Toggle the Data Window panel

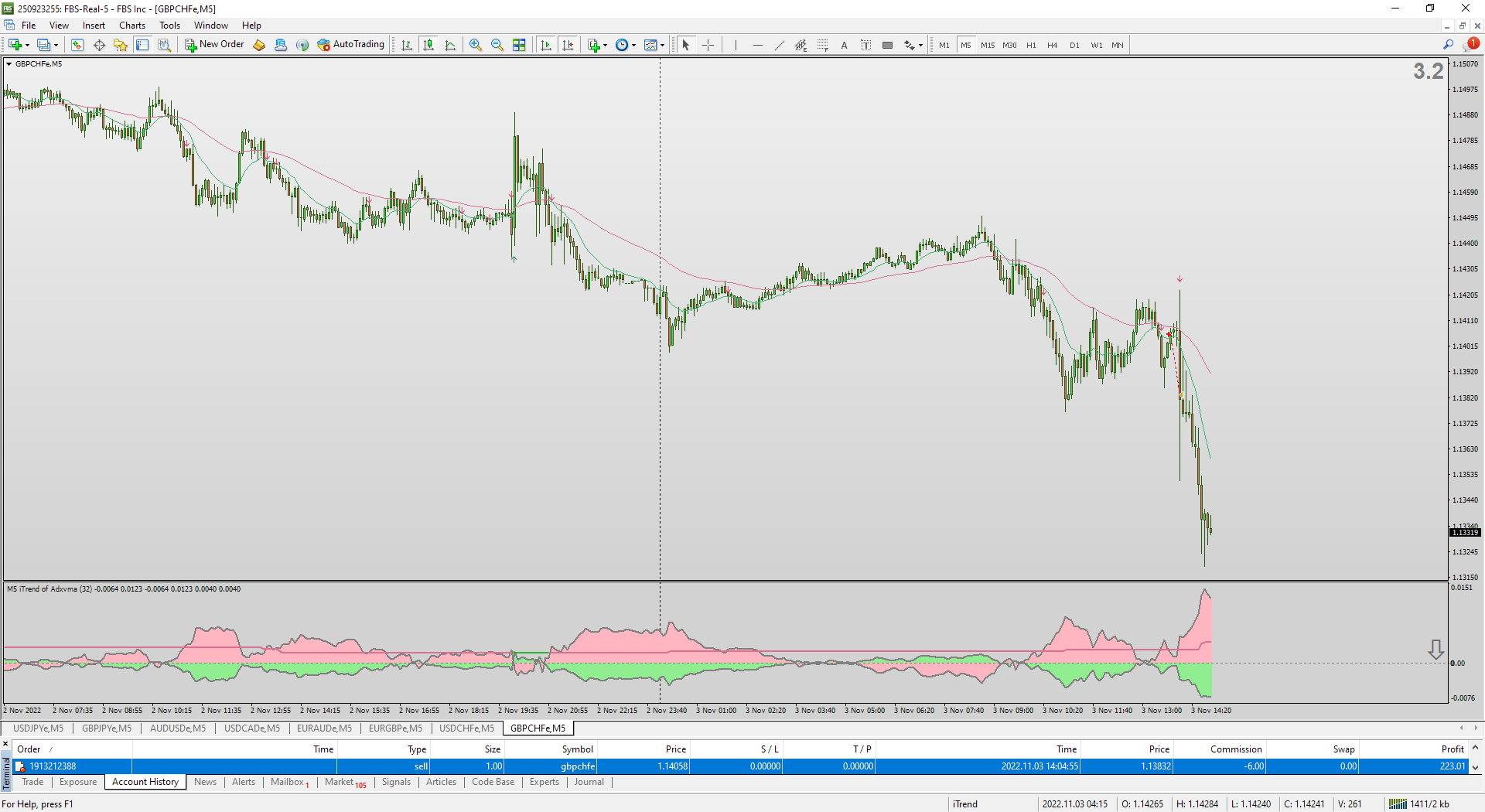[x=99, y=45]
